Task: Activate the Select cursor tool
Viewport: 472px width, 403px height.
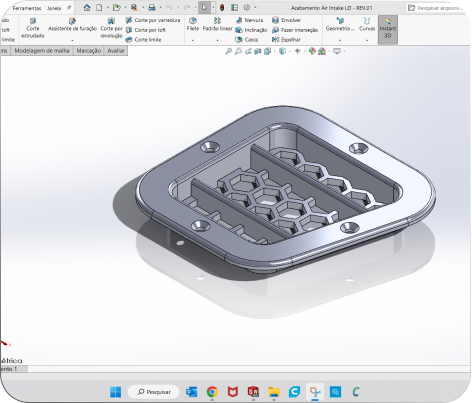Action: (204, 7)
